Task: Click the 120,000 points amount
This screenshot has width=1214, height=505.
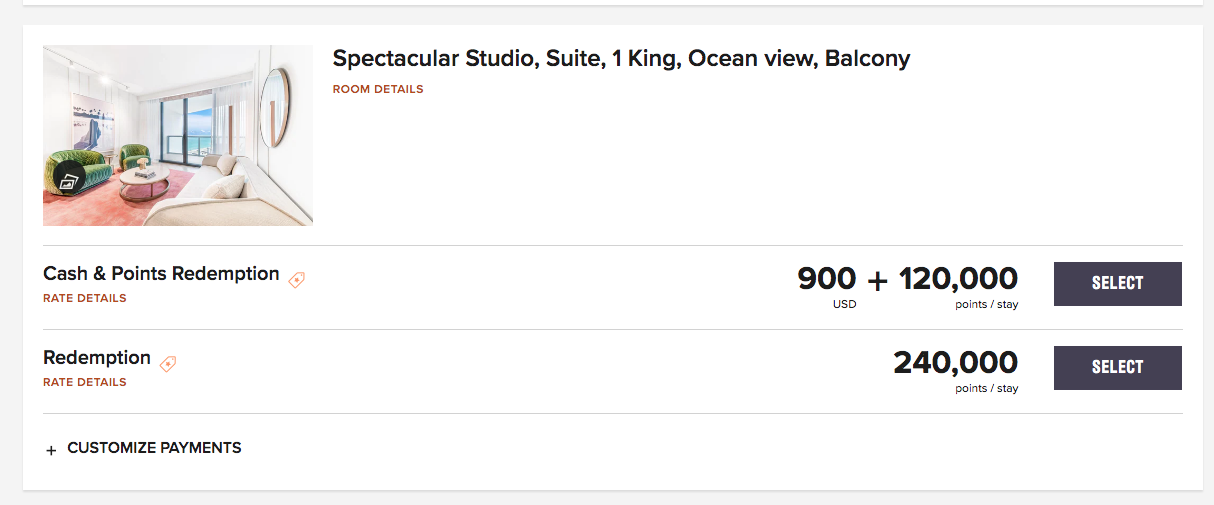Action: tap(958, 279)
